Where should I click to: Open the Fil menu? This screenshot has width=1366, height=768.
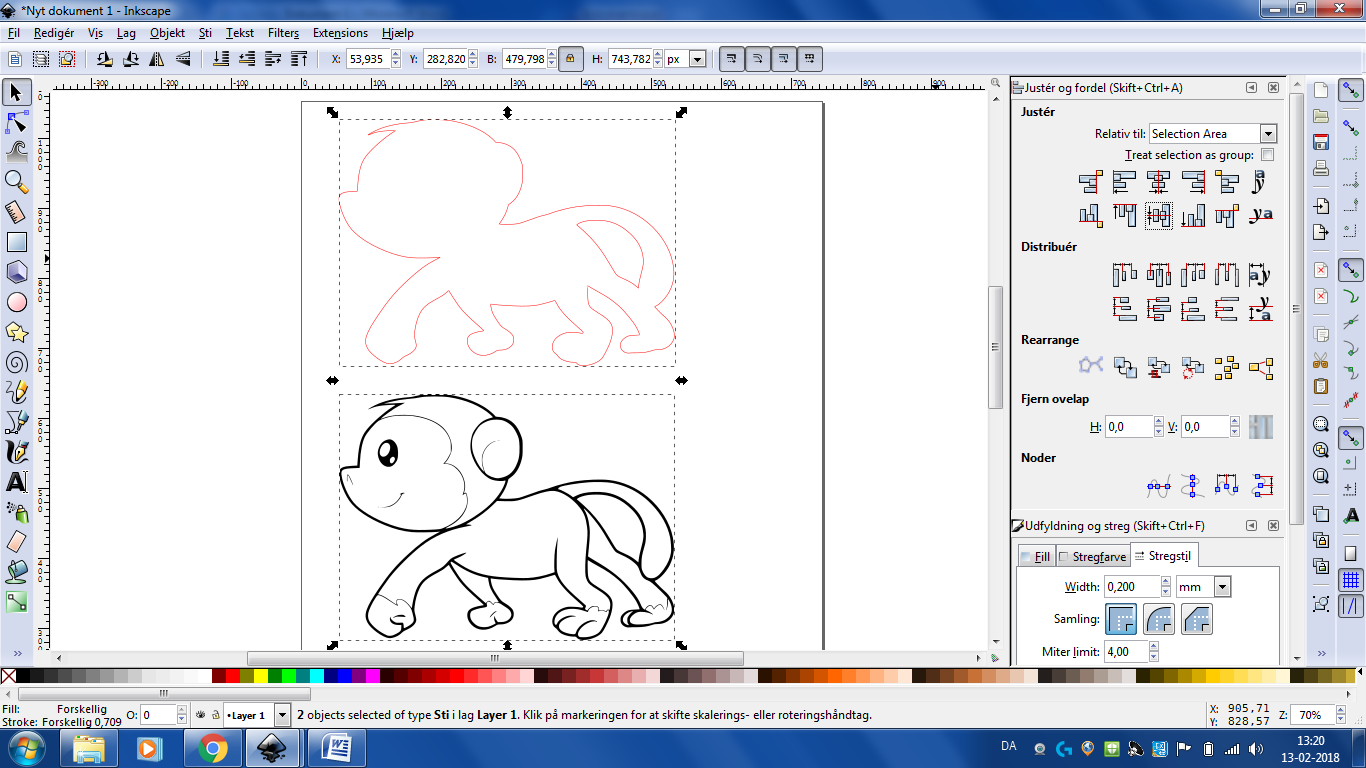tap(14, 33)
